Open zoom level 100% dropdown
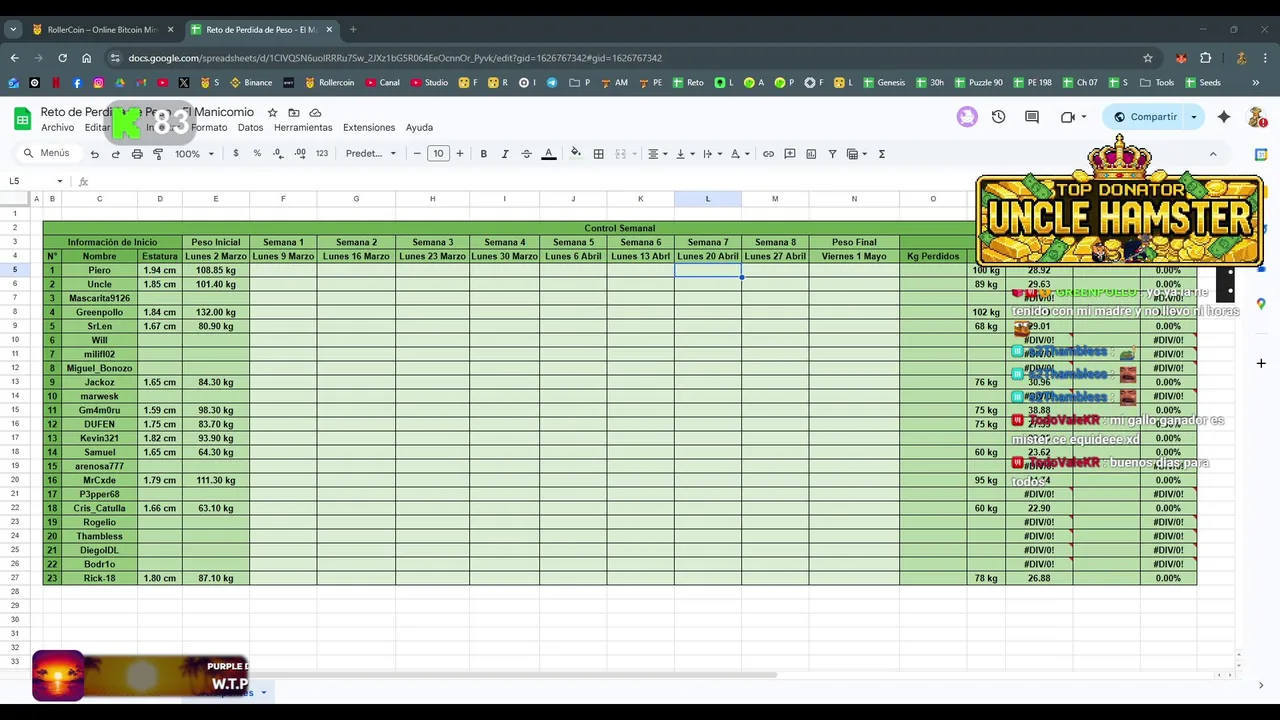This screenshot has height=720, width=1280. pyautogui.click(x=193, y=154)
